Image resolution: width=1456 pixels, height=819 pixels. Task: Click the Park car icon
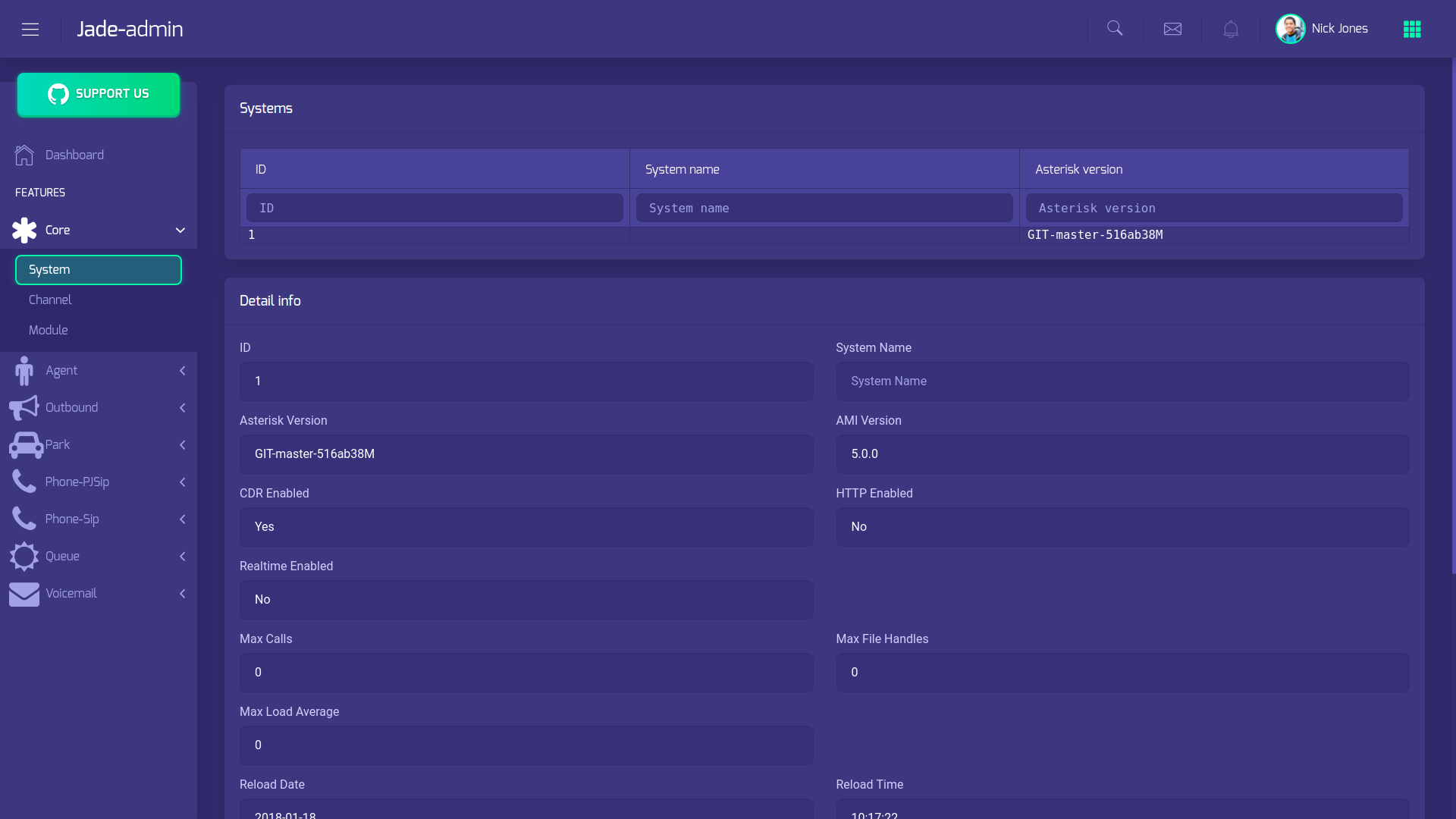pyautogui.click(x=26, y=444)
